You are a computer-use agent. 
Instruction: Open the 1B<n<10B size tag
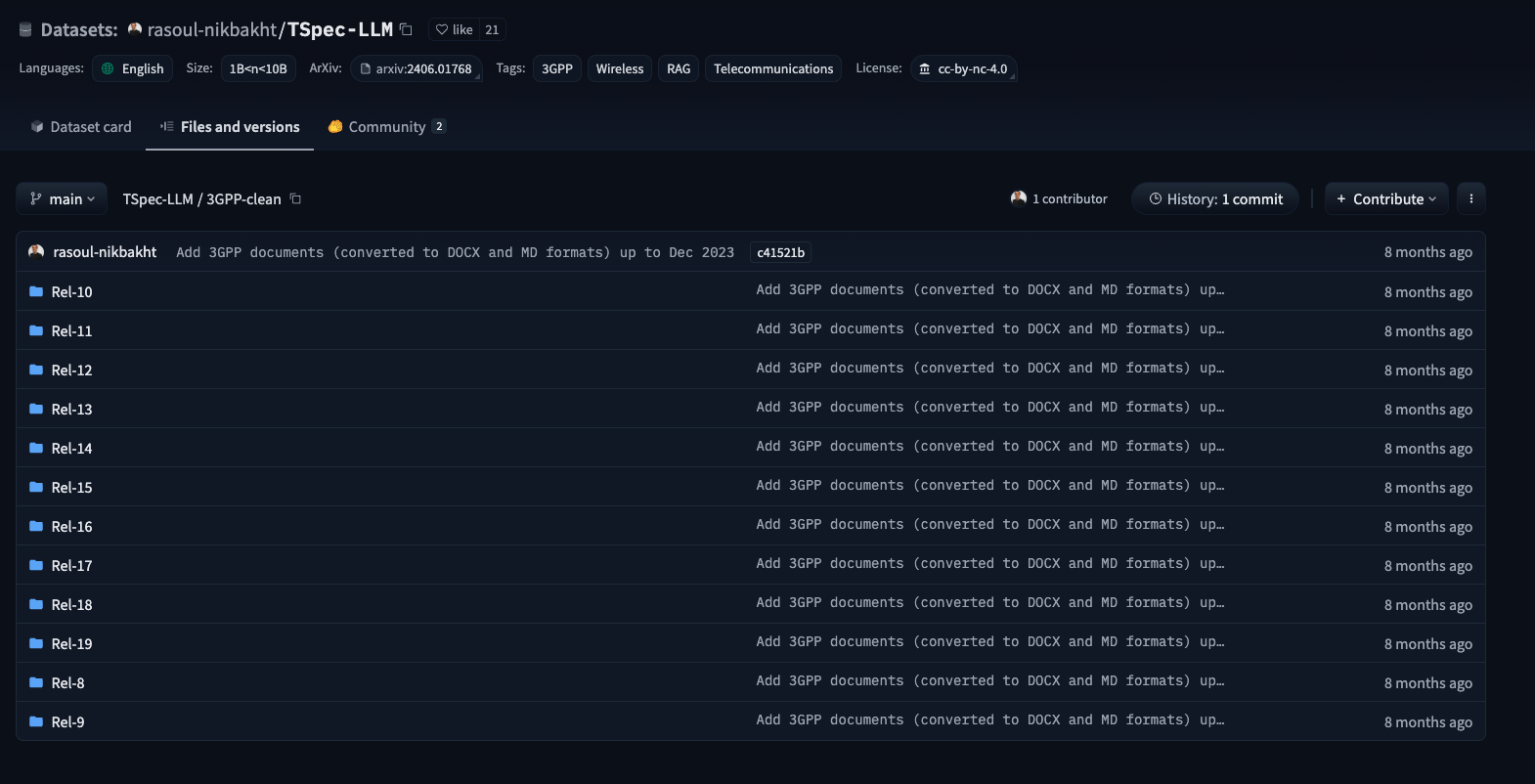258,68
